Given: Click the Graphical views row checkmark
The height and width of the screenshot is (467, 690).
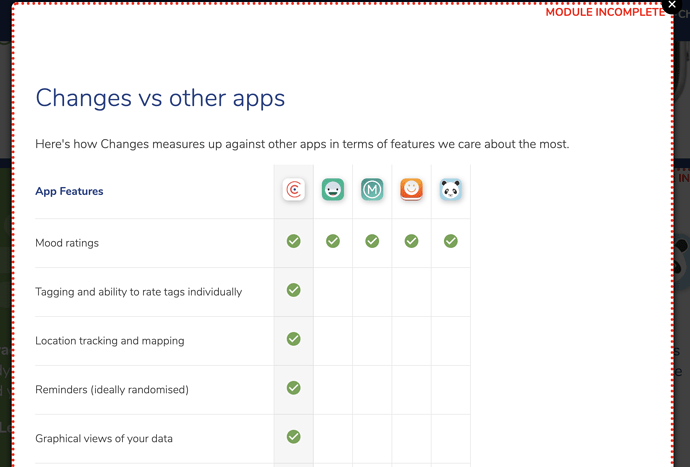Looking at the screenshot, I should (x=294, y=437).
